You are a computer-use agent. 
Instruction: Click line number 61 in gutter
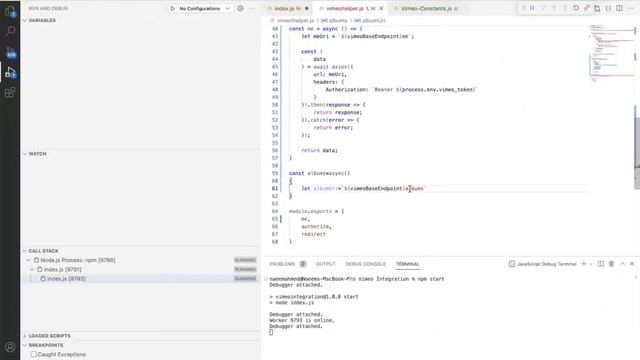point(275,189)
